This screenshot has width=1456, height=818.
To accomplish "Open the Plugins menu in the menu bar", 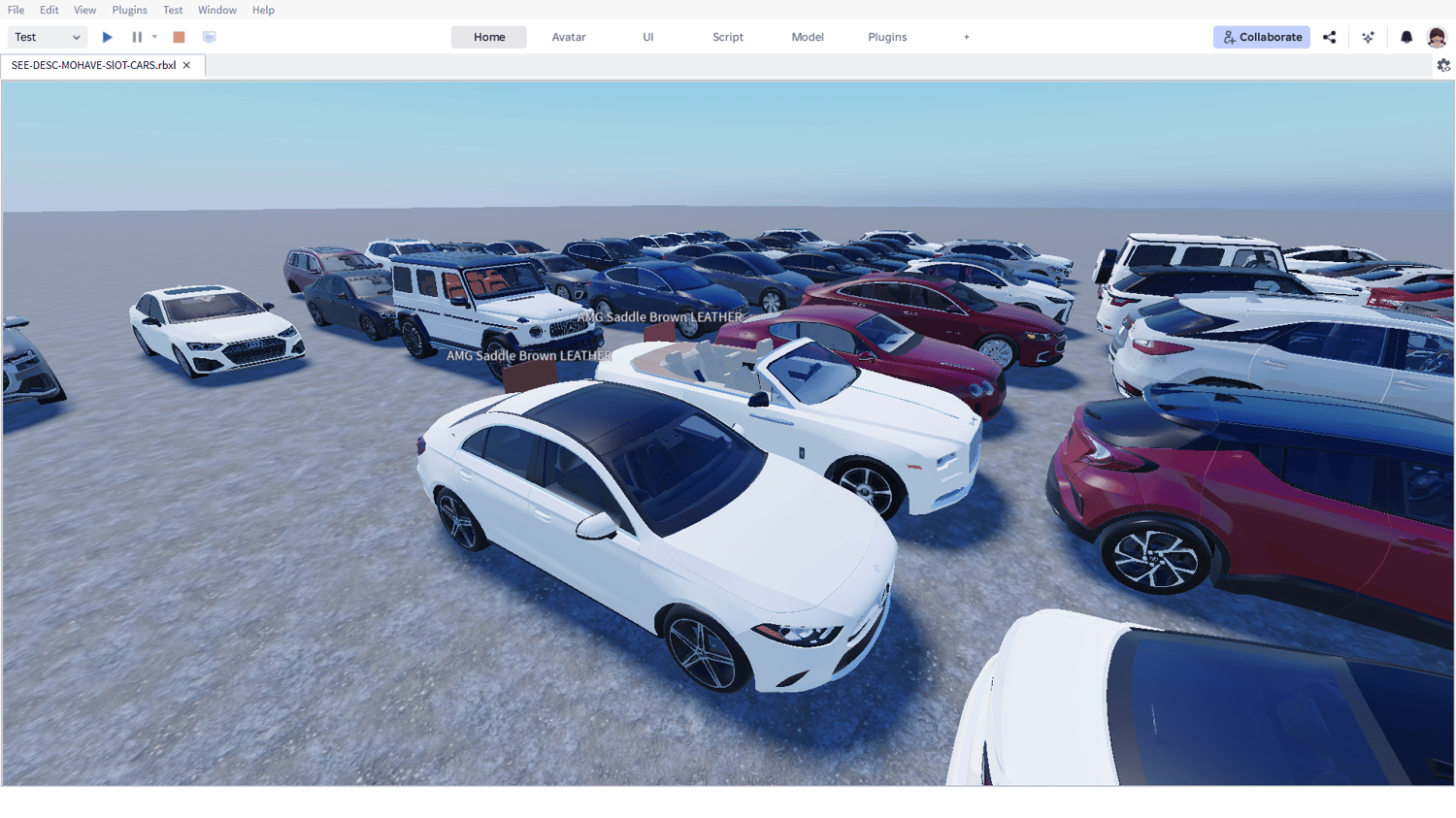I will 129,10.
